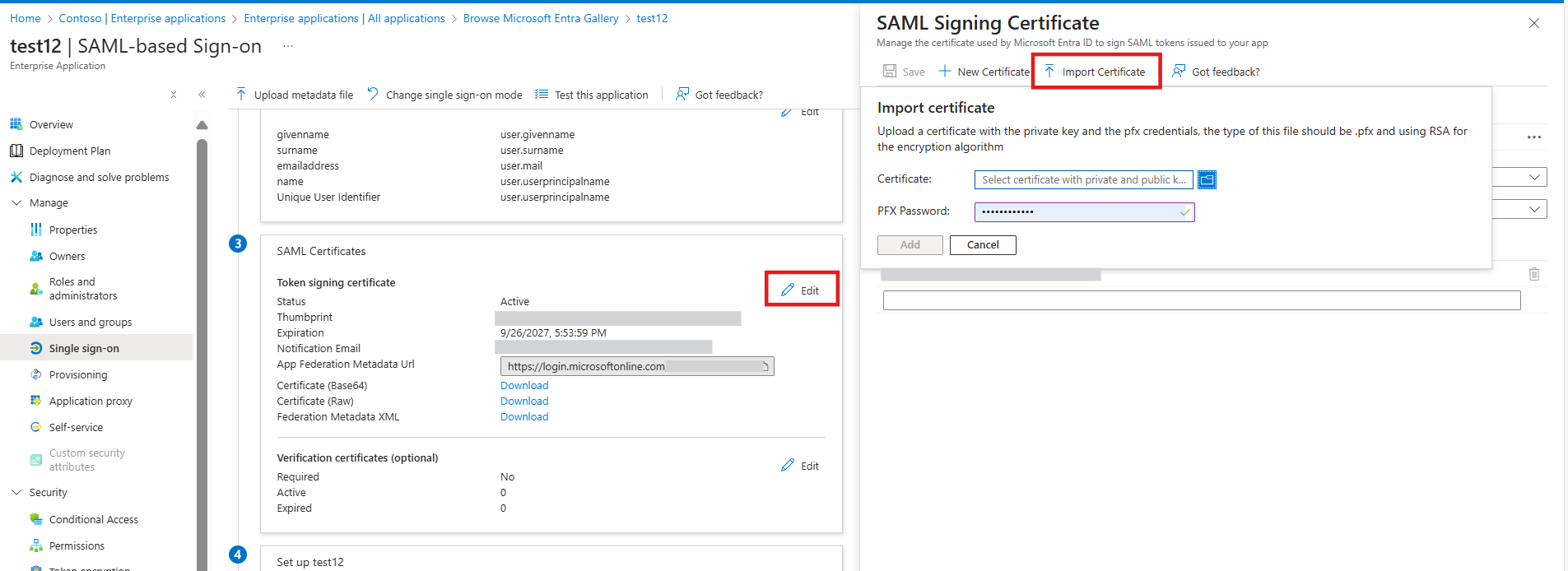
Task: Close the SAML Signing Certificate panel
Action: point(1534,23)
